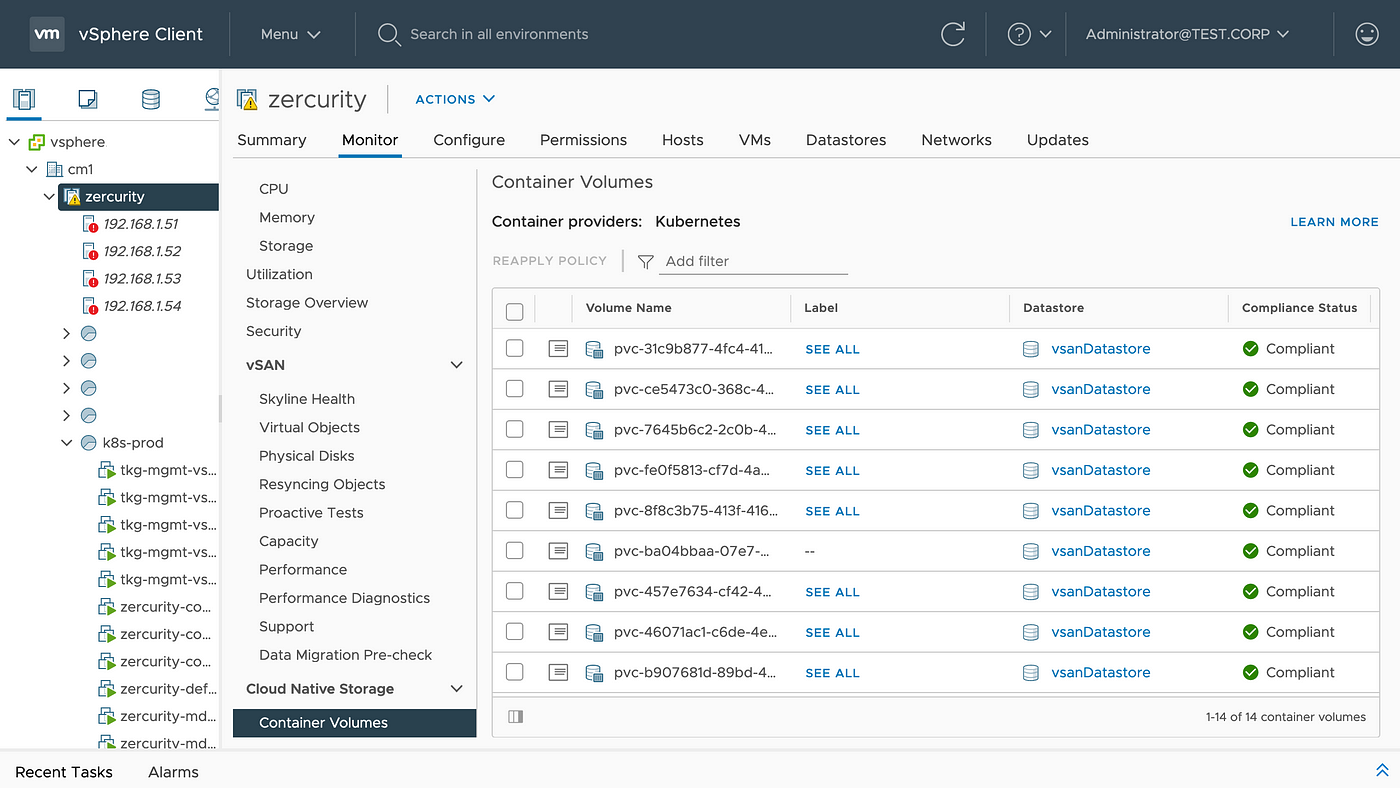Open Storage inventory view icon

(150, 99)
